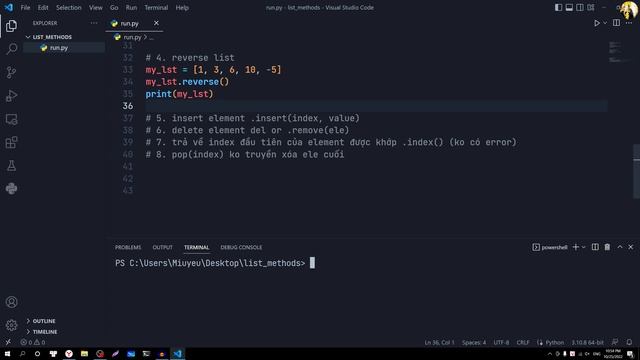Open the Run menu

pyautogui.click(x=131, y=7)
